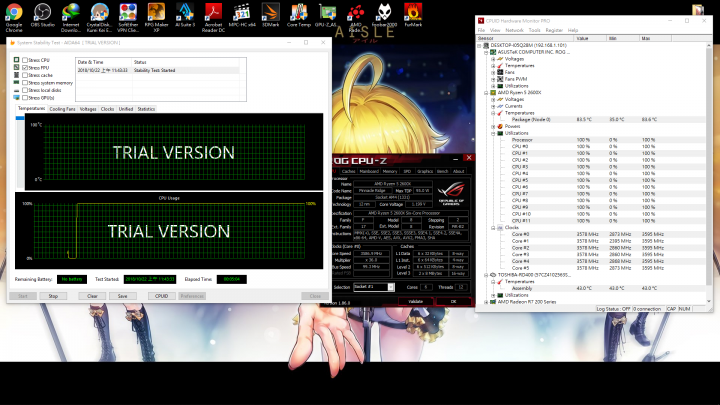Open the Register menu in HWMonitor
The width and height of the screenshot is (720, 405).
coord(554,30)
